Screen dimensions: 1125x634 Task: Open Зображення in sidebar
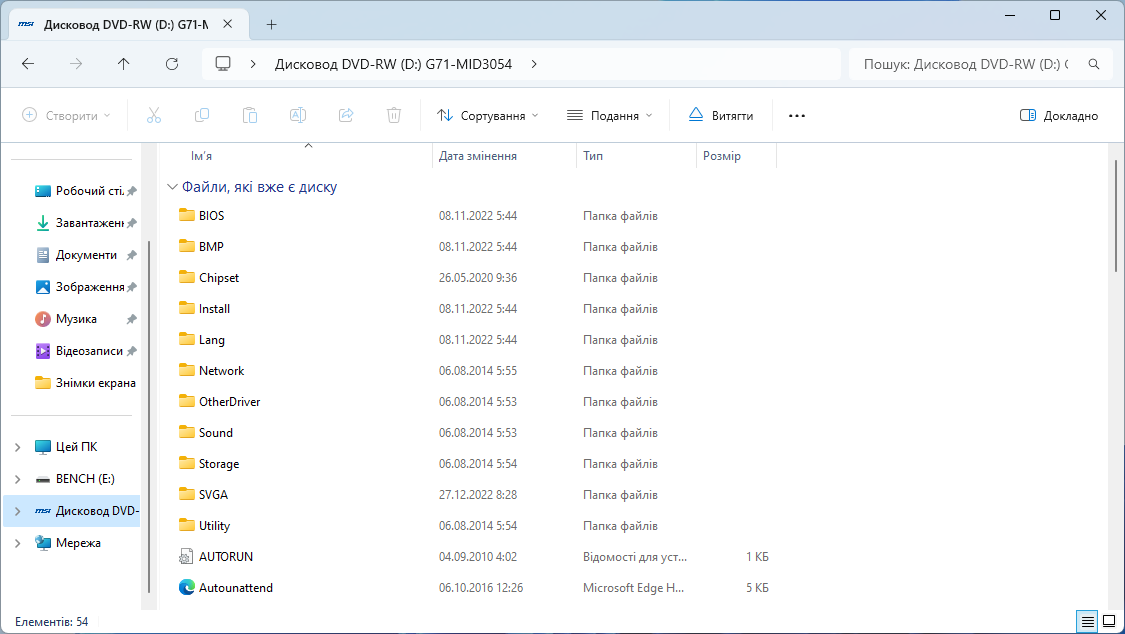(85, 287)
